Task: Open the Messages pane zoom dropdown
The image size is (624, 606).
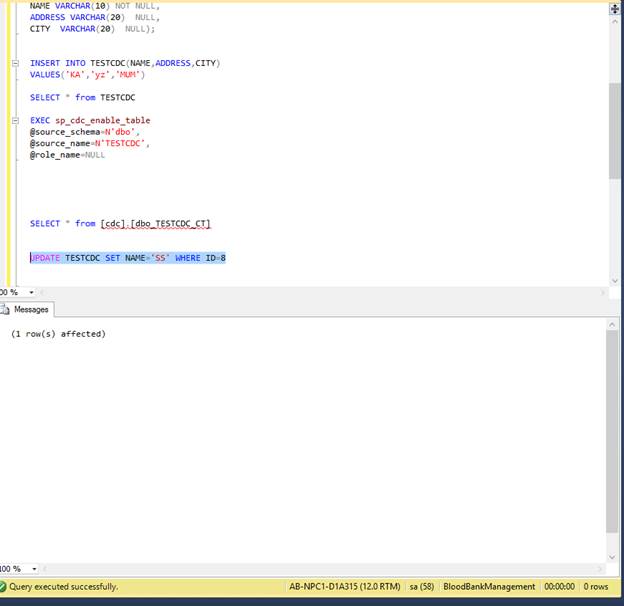Action: tap(34, 569)
